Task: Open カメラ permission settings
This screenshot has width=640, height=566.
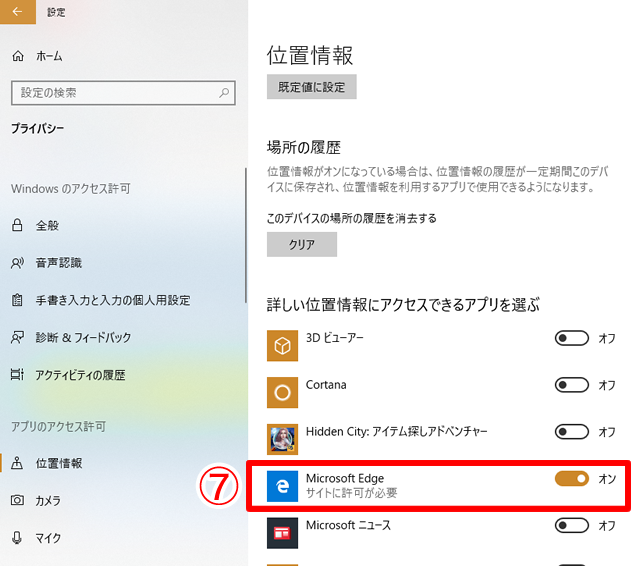Action: [48, 501]
